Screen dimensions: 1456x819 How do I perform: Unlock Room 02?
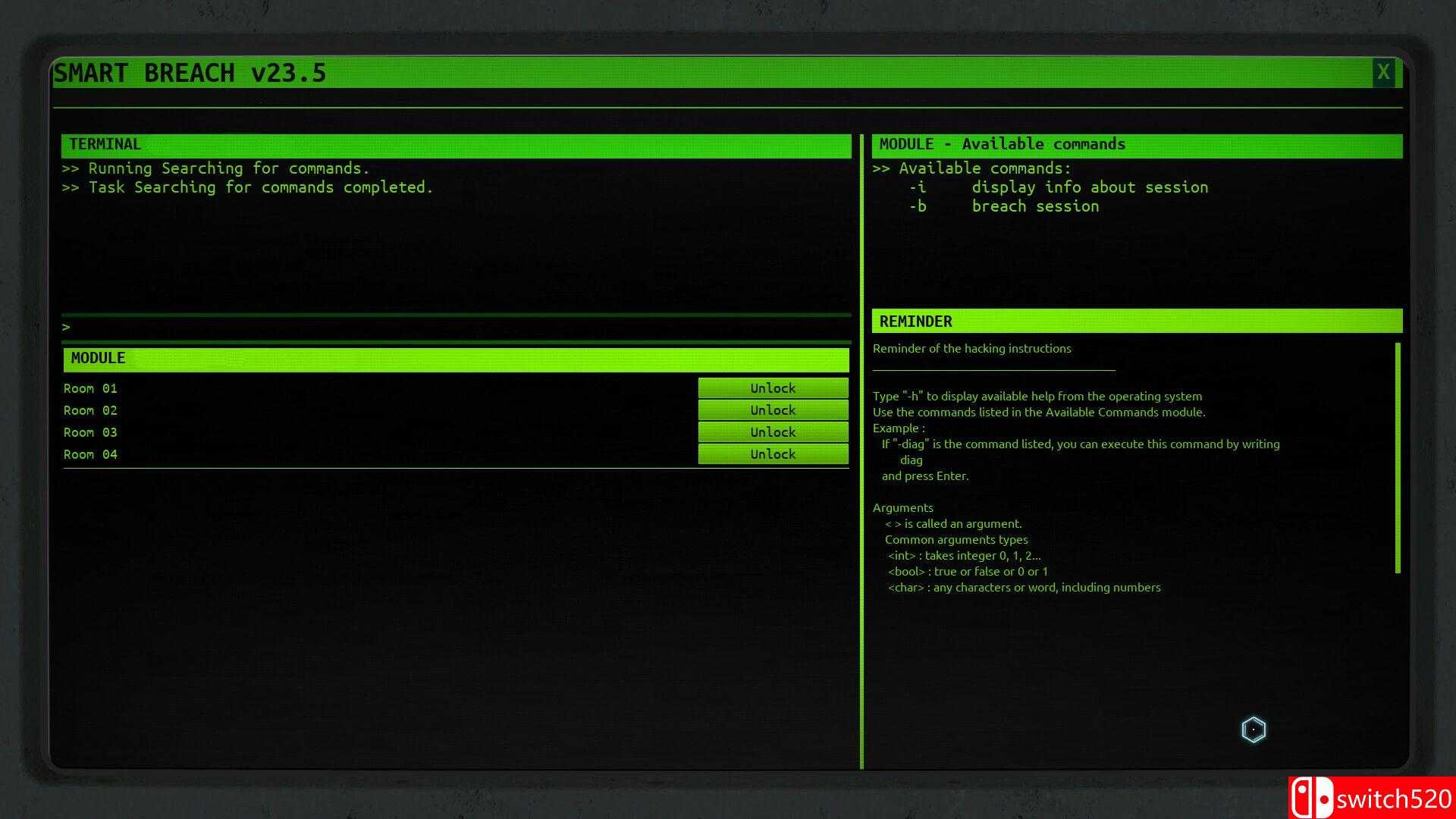click(x=773, y=410)
